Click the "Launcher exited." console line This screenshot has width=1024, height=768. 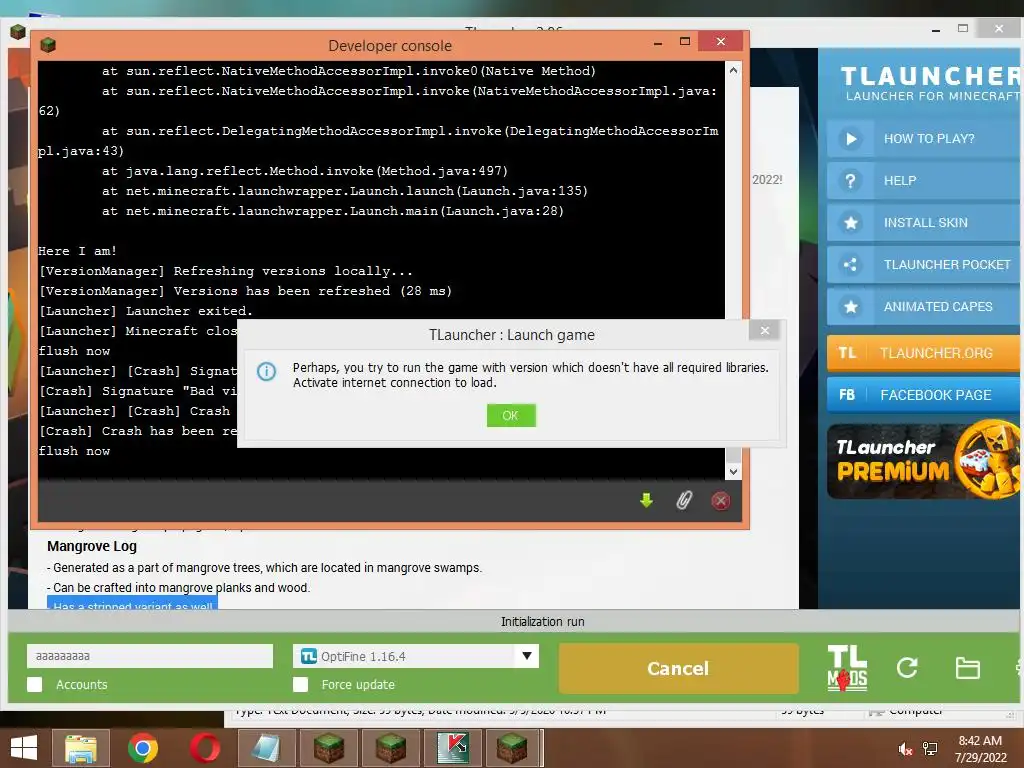[x=146, y=311]
